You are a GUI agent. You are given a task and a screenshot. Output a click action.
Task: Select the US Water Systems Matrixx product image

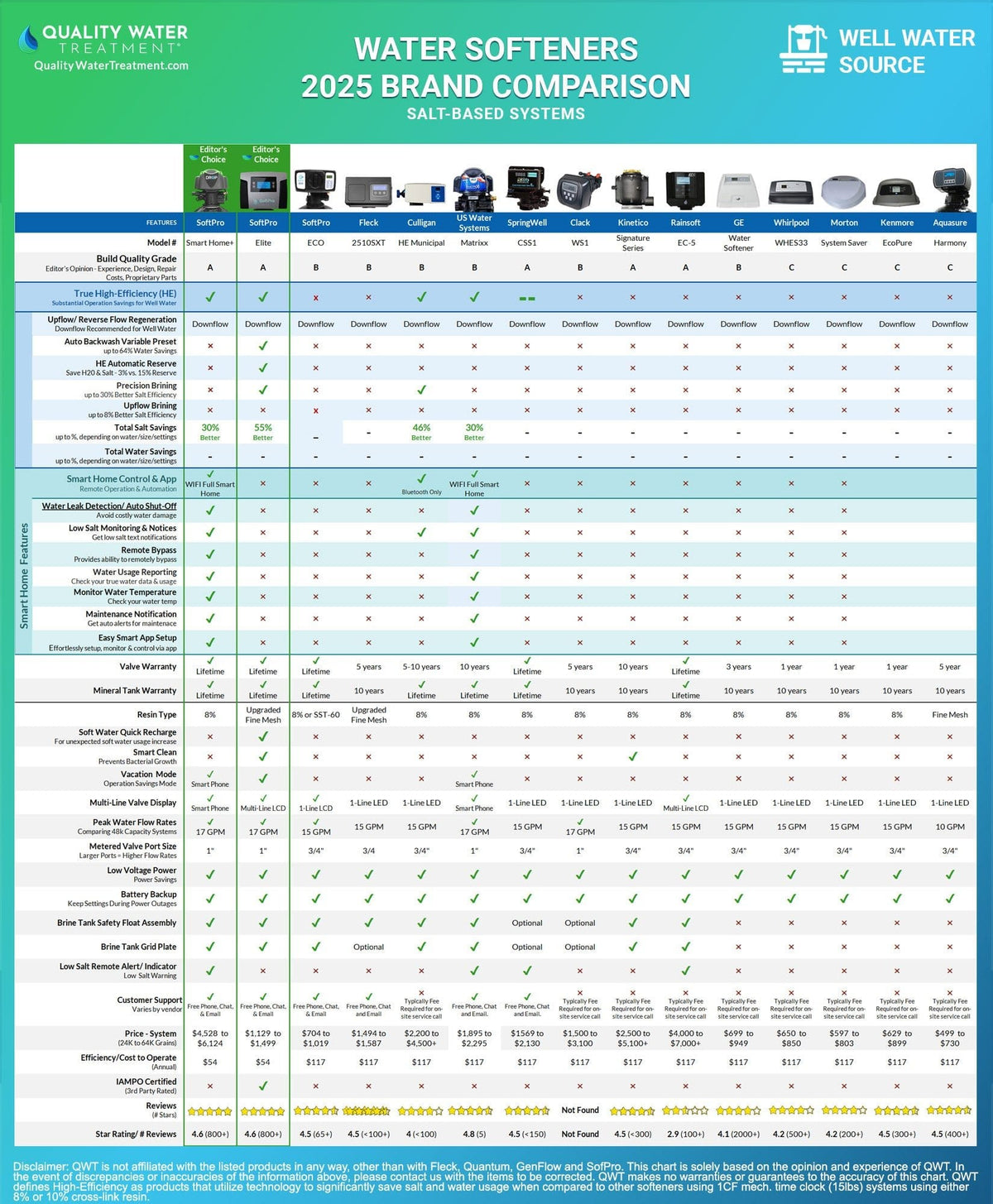[474, 188]
